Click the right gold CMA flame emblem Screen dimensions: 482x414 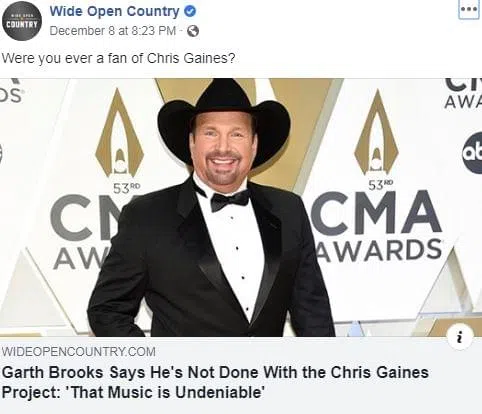coord(376,132)
